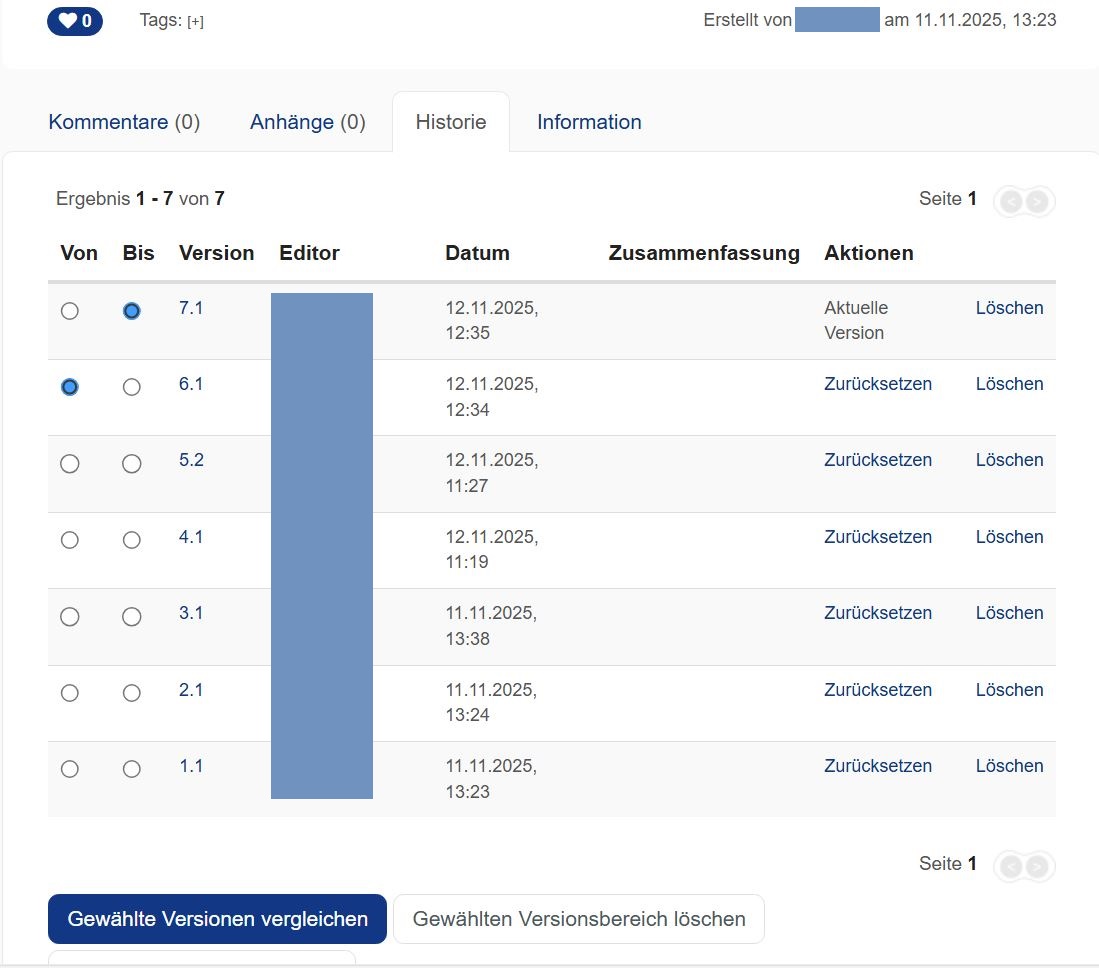Open the Kommentare tab
This screenshot has width=1099, height=968.
[x=124, y=122]
